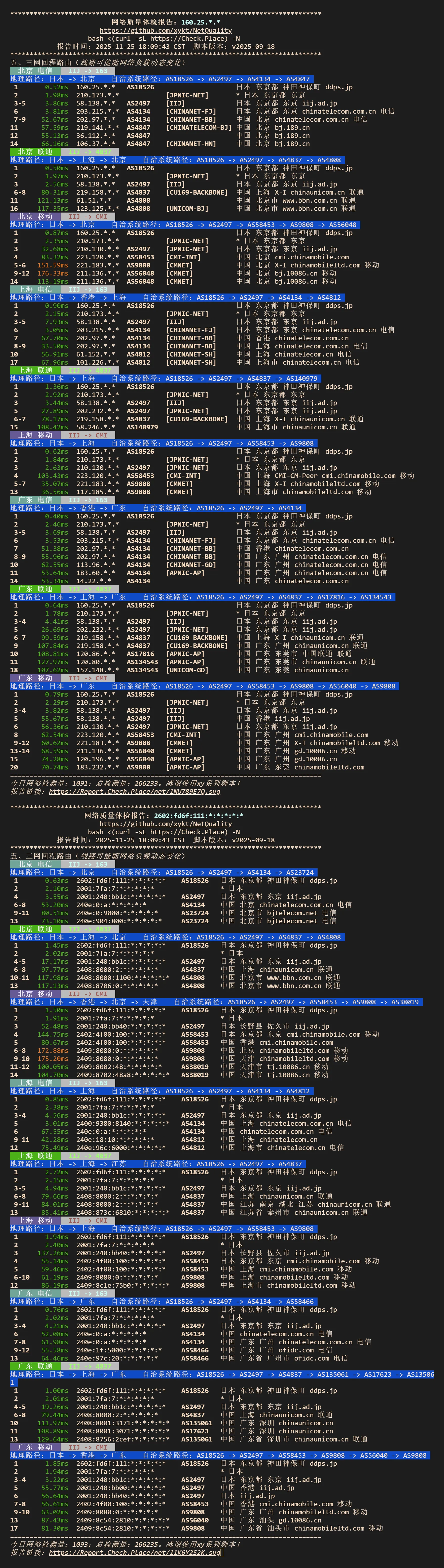Click the highlighted IP 160.25.*.* in the report title

pos(201,22)
